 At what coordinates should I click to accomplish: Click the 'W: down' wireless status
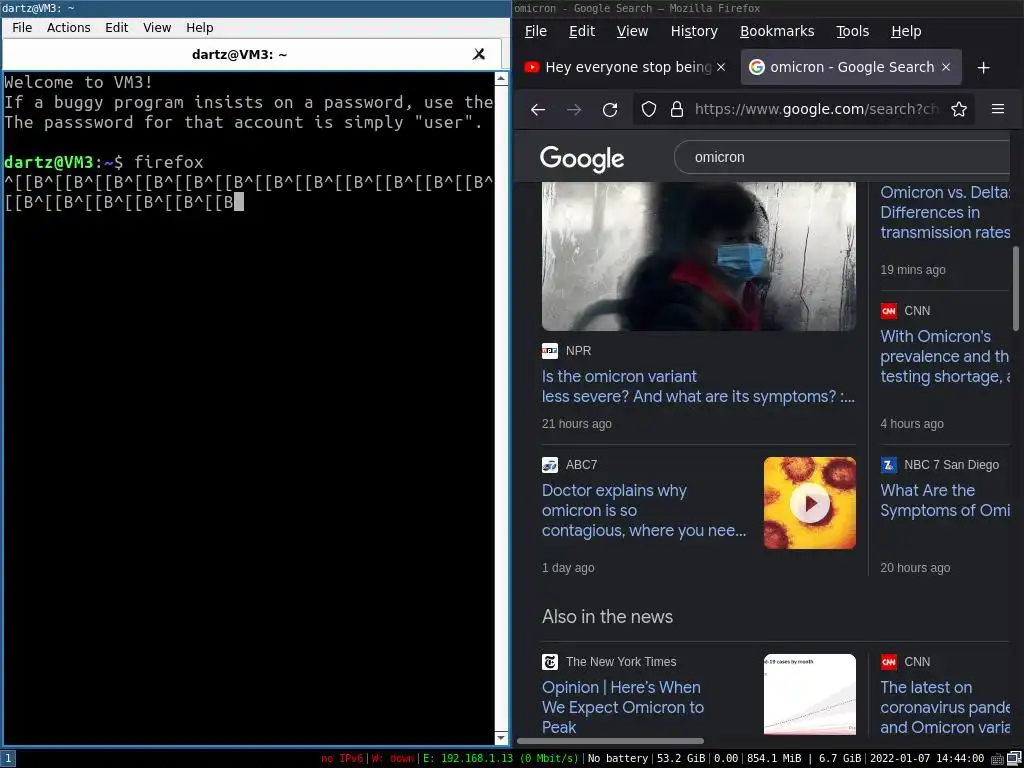[393, 758]
